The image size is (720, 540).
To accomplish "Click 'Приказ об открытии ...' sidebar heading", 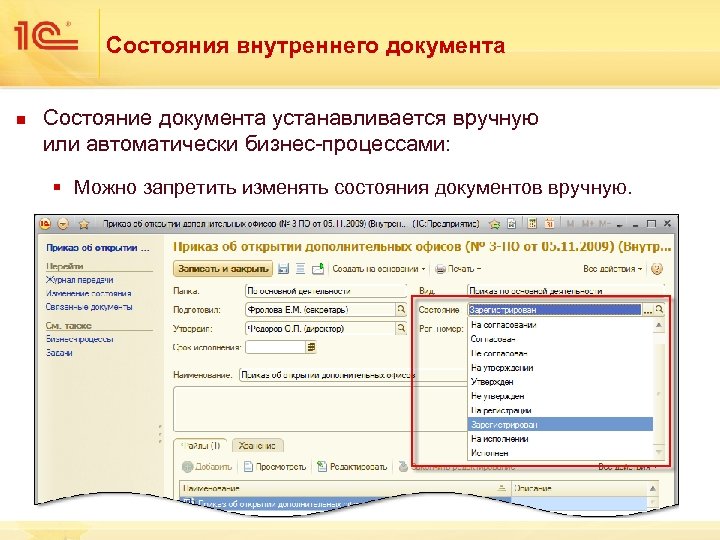I will pyautogui.click(x=98, y=248).
